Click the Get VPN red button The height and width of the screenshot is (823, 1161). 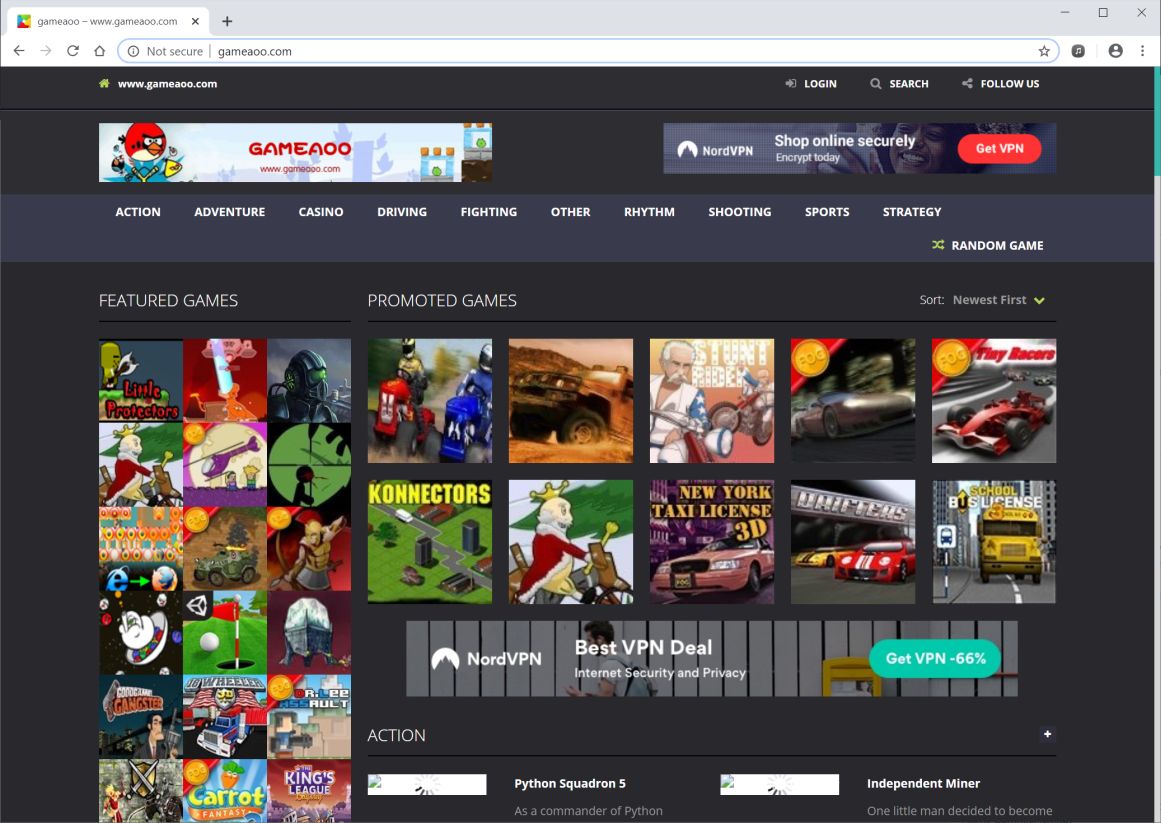1000,148
